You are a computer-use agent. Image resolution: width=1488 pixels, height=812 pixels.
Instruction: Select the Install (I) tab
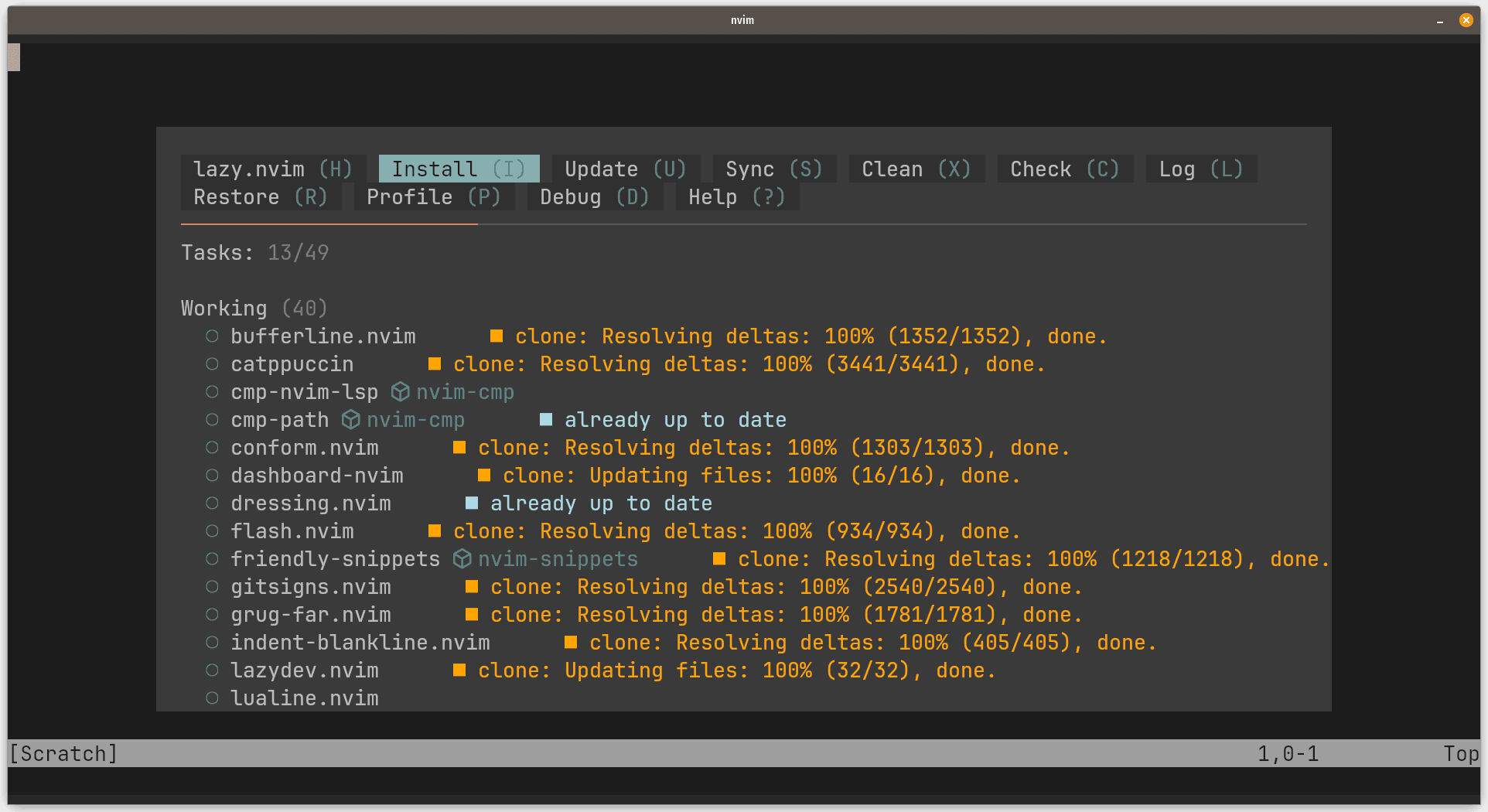point(459,169)
